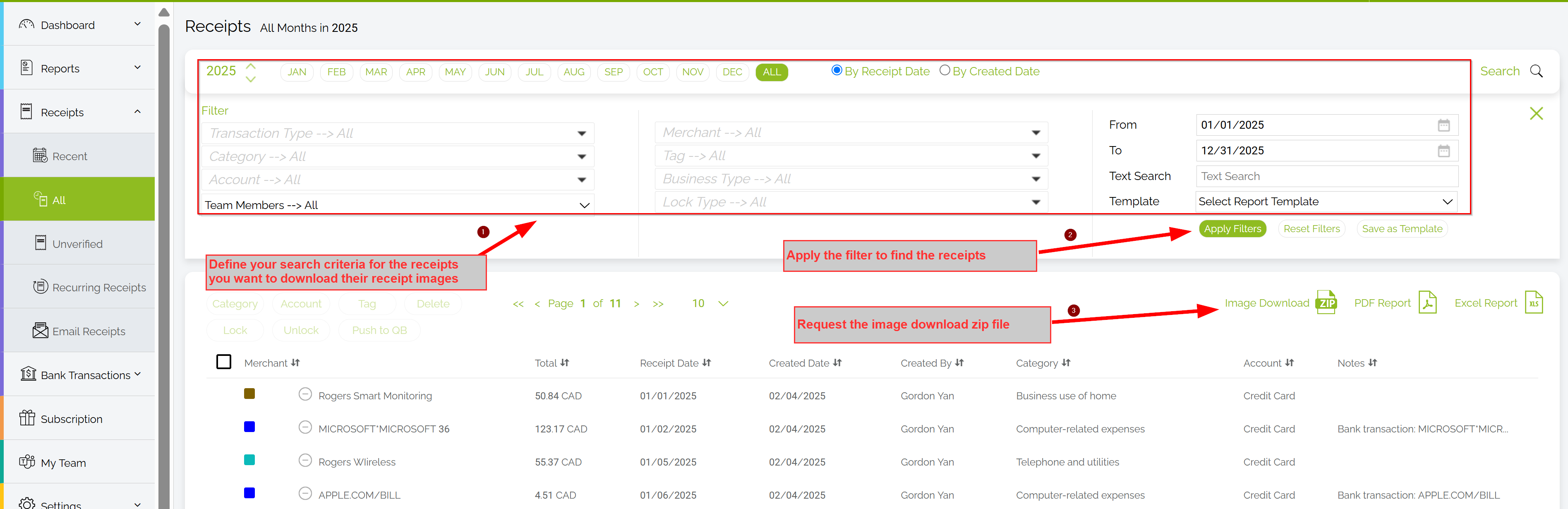Check the select-all checkbox beside Merchant
Image resolution: width=1568 pixels, height=509 pixels.
click(223, 362)
